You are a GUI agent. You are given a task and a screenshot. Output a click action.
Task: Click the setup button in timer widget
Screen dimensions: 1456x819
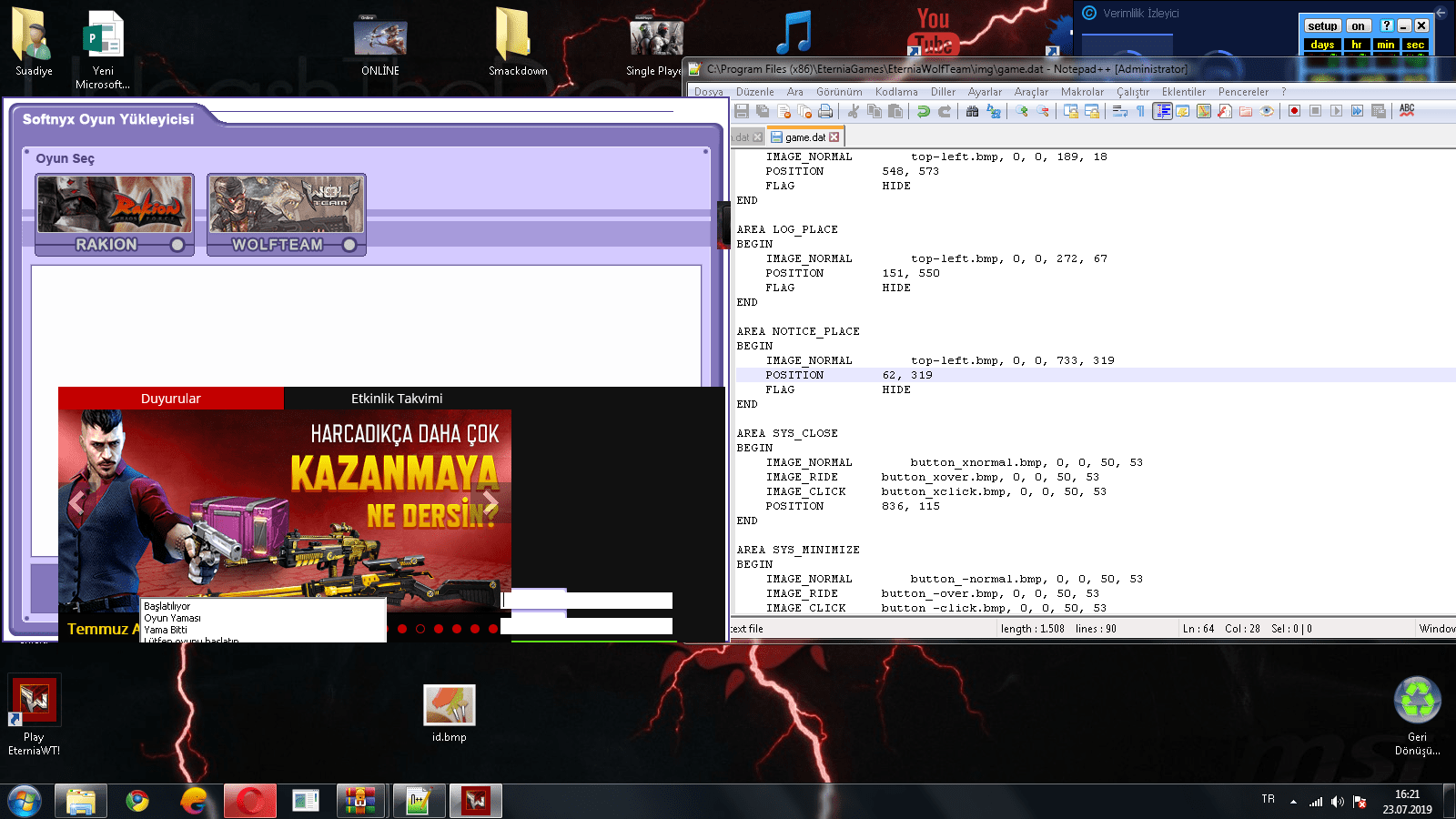1322,26
